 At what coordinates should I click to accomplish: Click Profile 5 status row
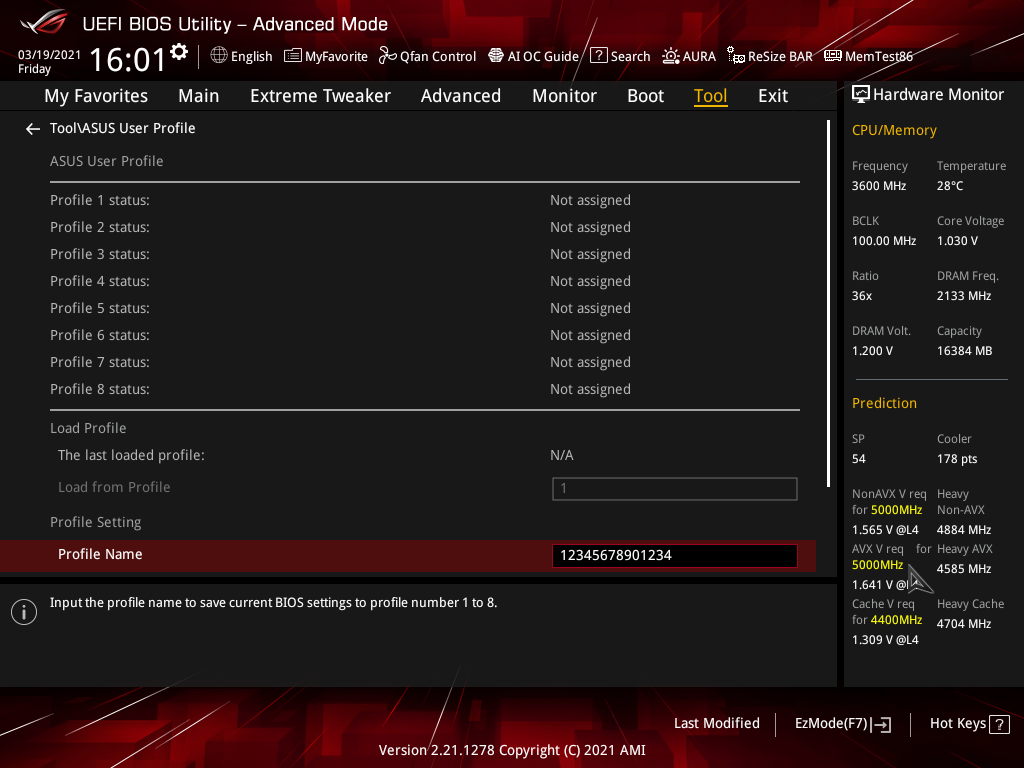424,308
